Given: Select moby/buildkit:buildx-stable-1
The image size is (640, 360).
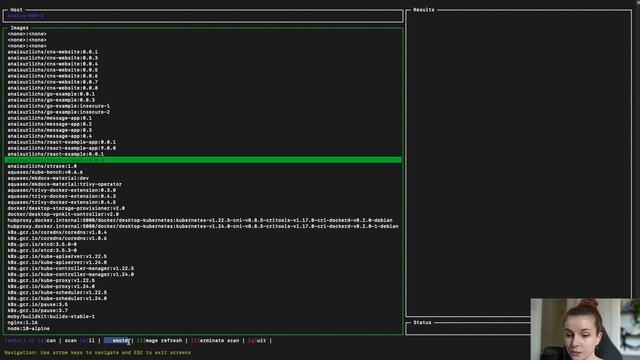Looking at the screenshot, I should (51, 316).
